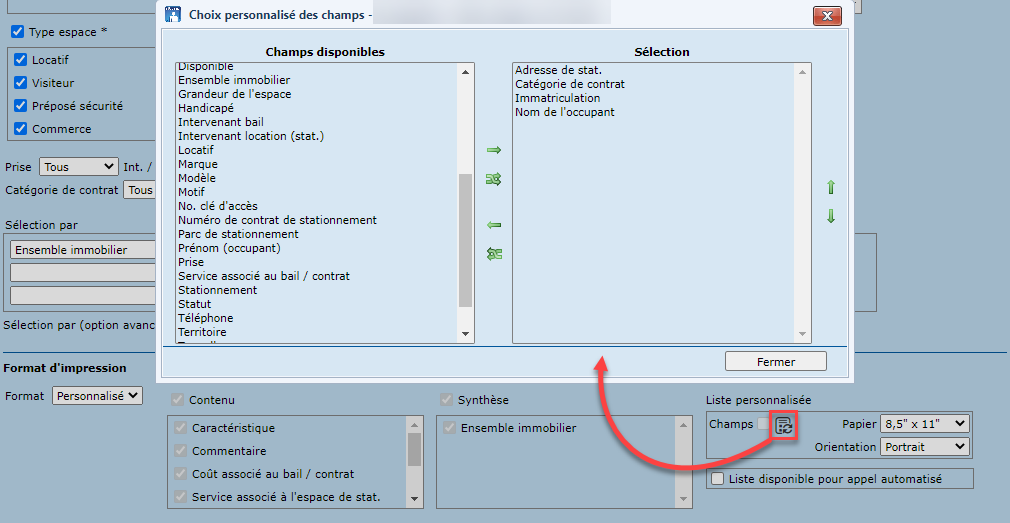Click the remove-all-fields double left arrow
The height and width of the screenshot is (523, 1010).
point(493,254)
